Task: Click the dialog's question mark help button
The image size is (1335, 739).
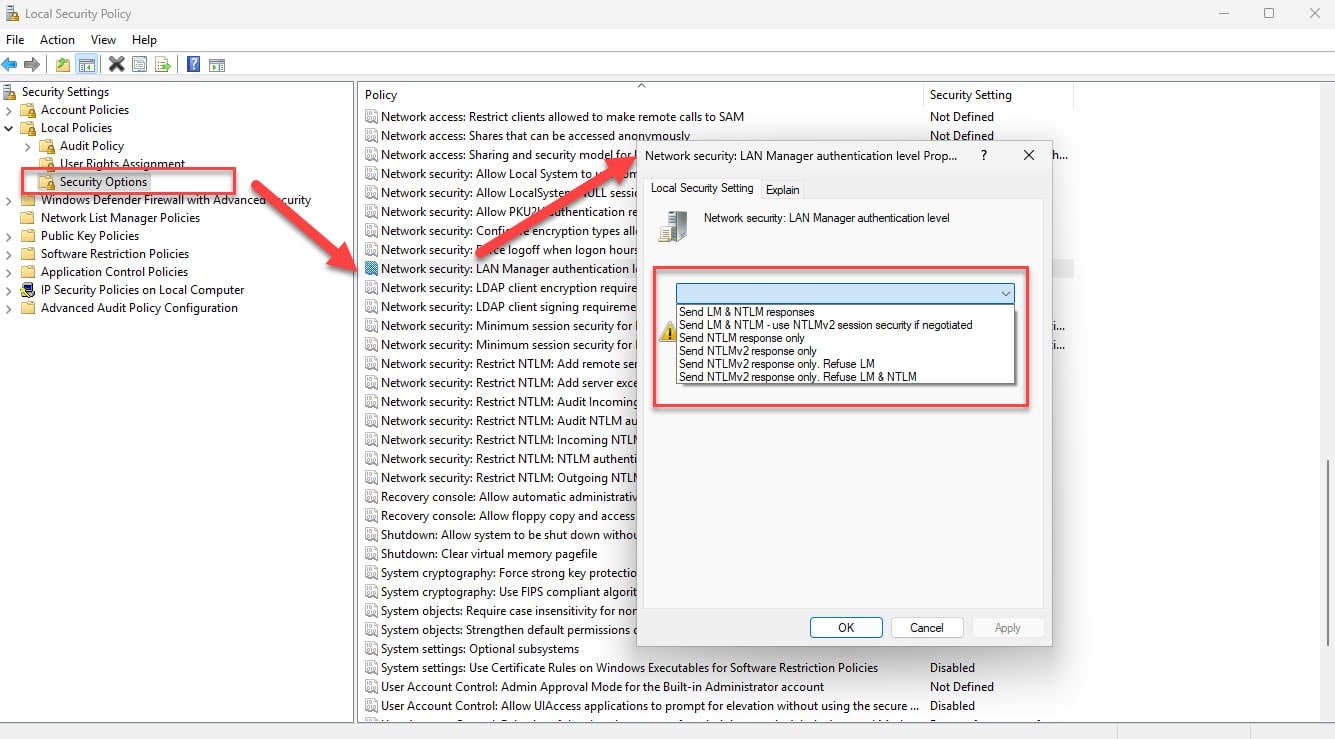Action: point(984,155)
